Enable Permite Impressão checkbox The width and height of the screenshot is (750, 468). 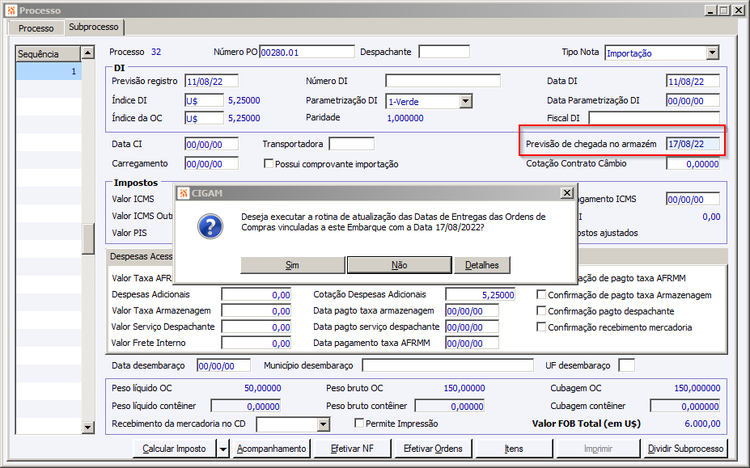pyautogui.click(x=359, y=423)
